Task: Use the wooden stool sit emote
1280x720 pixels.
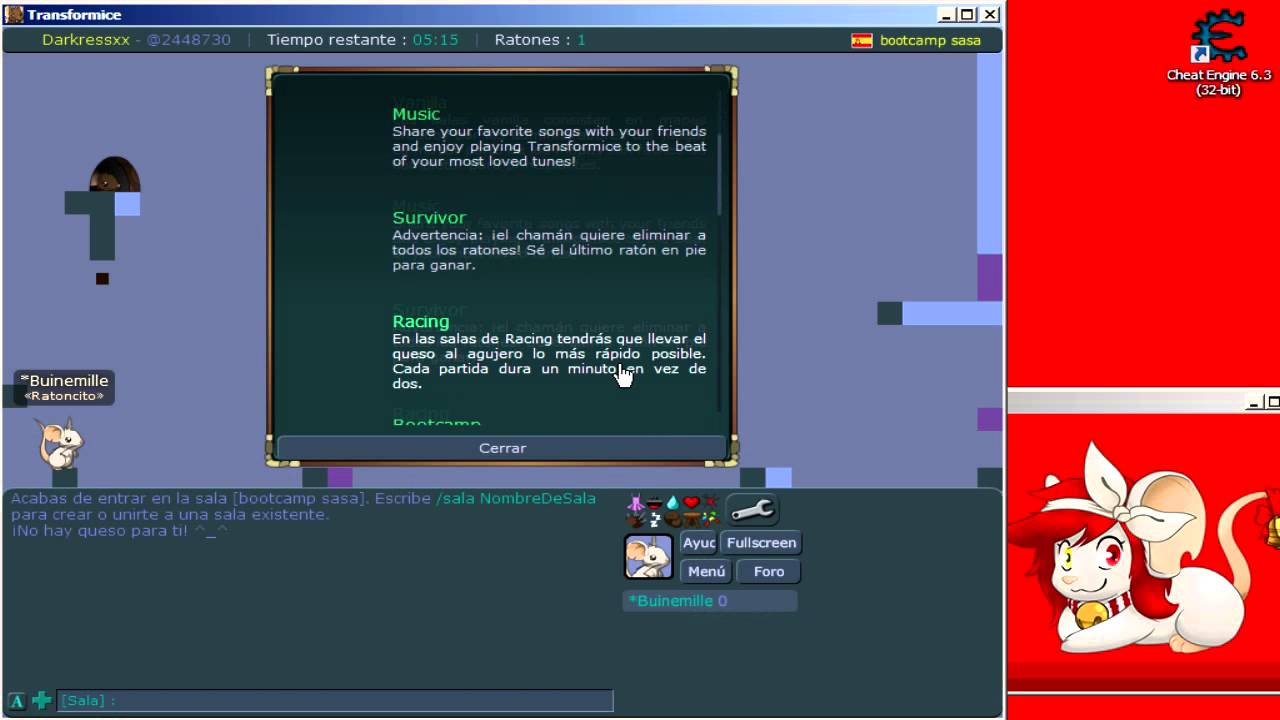Action: tap(692, 520)
